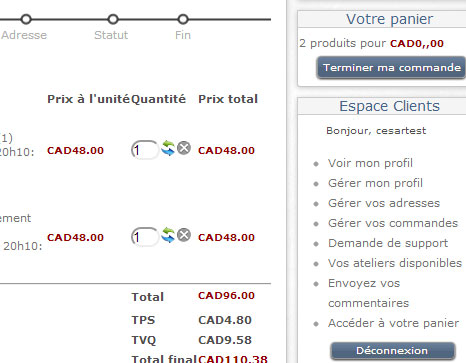Screen dimensions: 466x363
Task: Delete second cart item with X icon
Action: (184, 235)
